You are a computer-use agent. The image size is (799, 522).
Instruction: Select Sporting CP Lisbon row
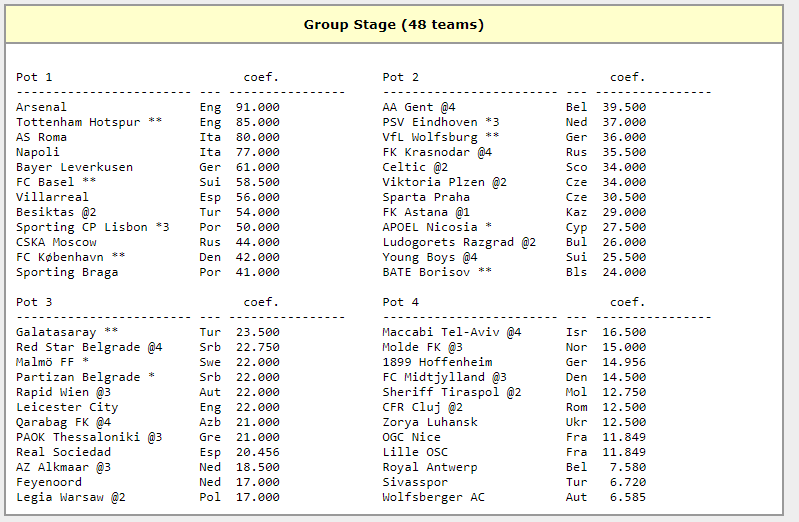(x=148, y=227)
